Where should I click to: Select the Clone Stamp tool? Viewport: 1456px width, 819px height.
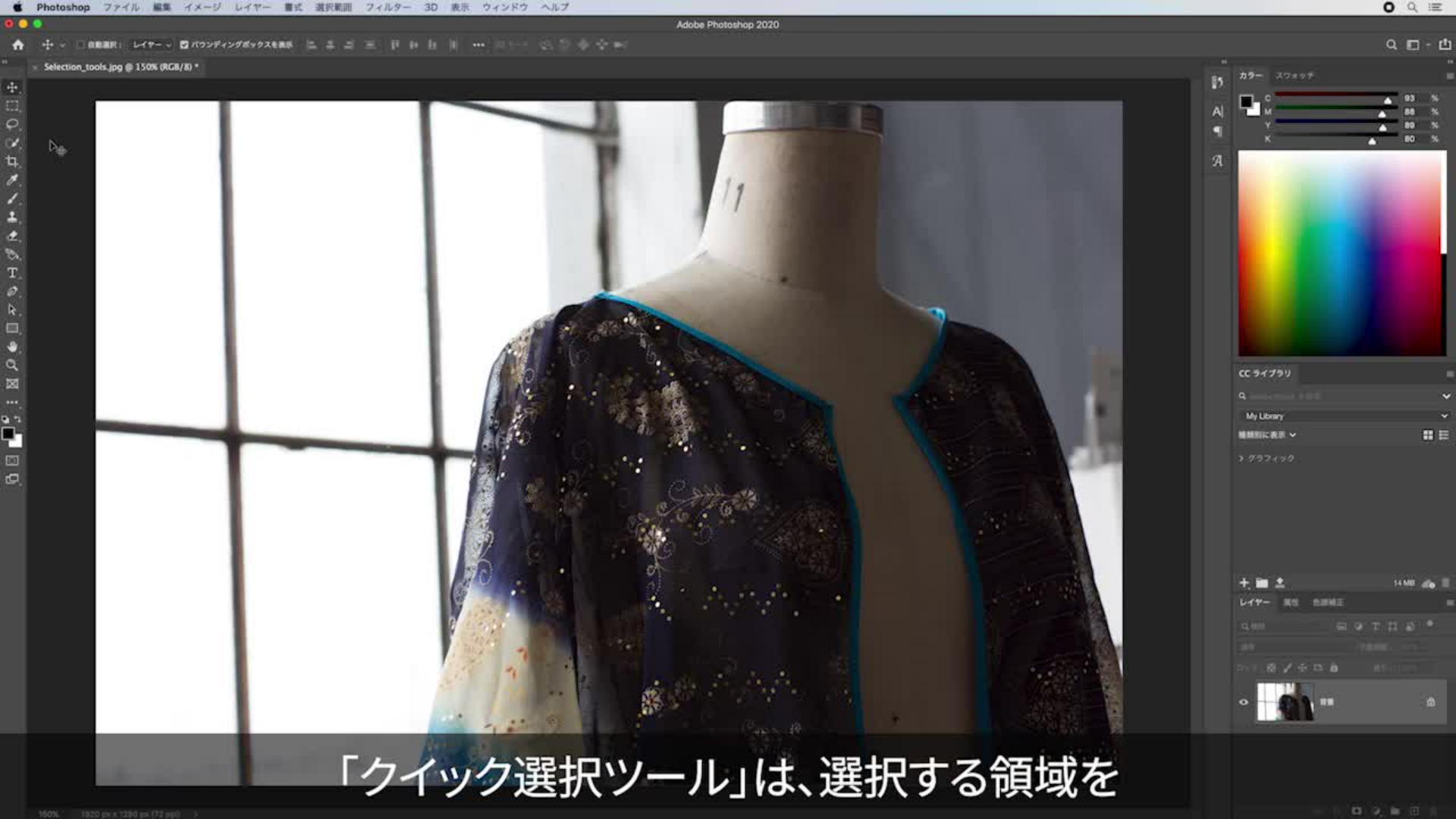pyautogui.click(x=11, y=218)
